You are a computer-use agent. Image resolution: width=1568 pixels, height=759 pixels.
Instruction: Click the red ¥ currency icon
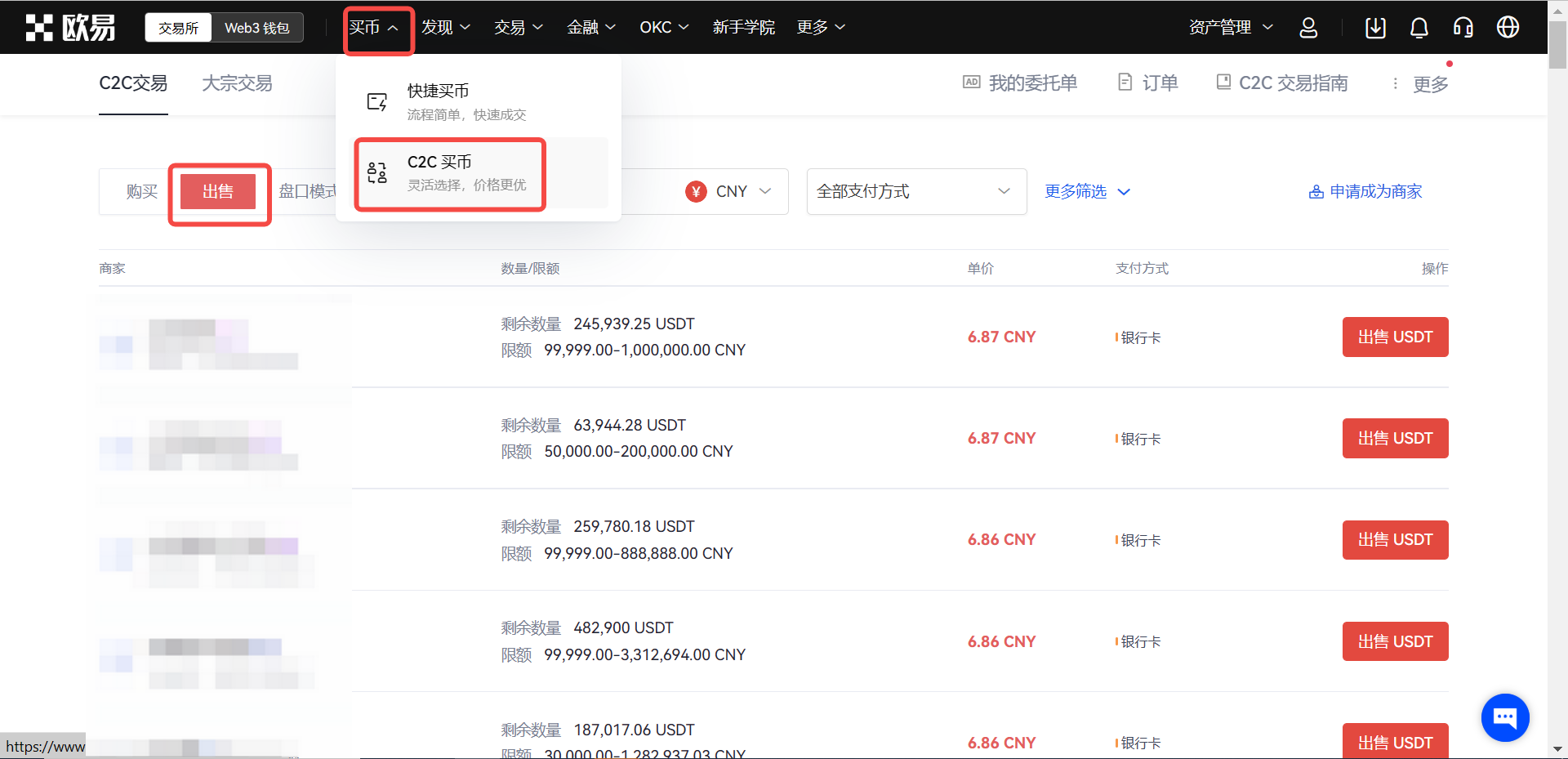696,191
